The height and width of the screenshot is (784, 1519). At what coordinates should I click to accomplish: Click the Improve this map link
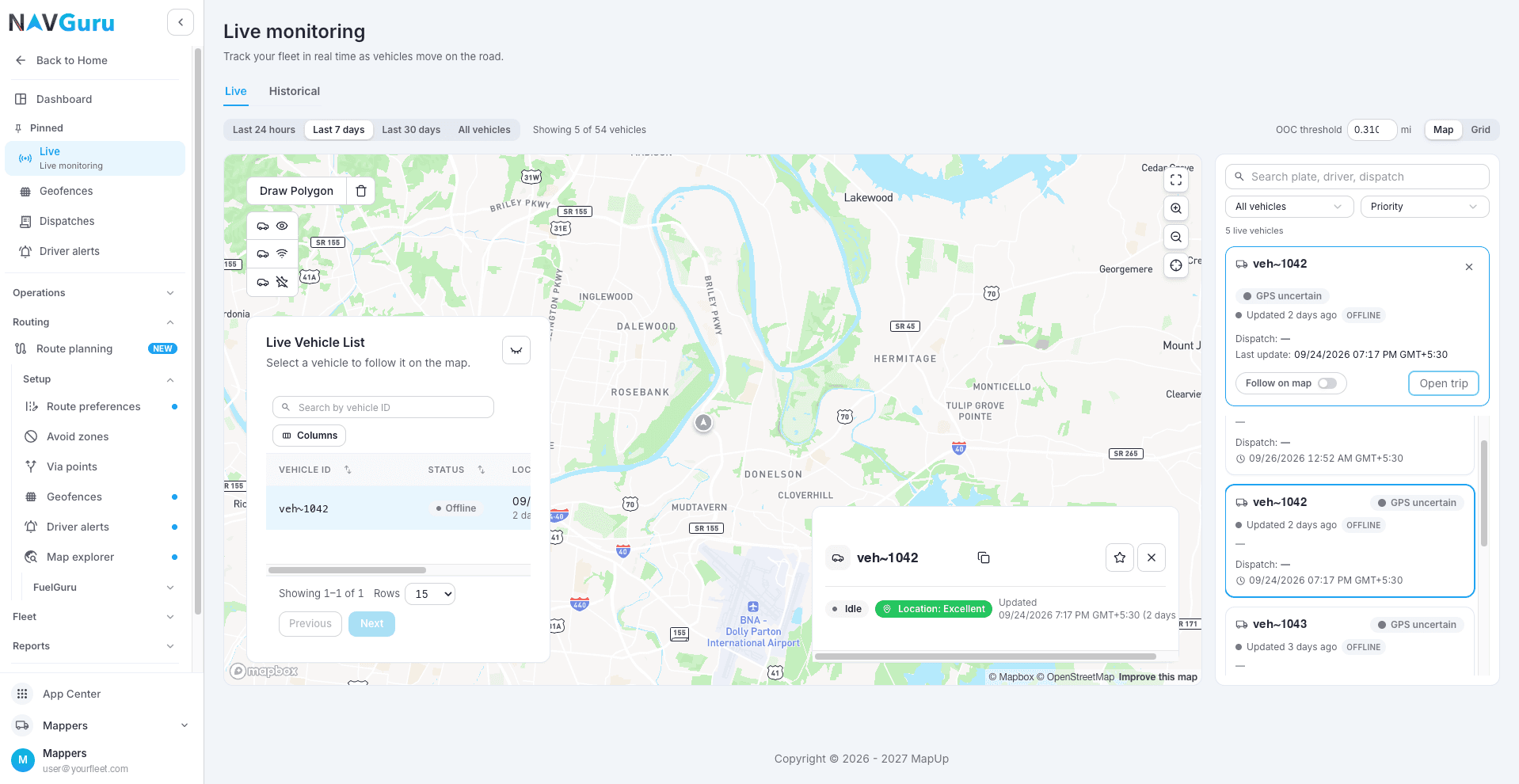1158,677
